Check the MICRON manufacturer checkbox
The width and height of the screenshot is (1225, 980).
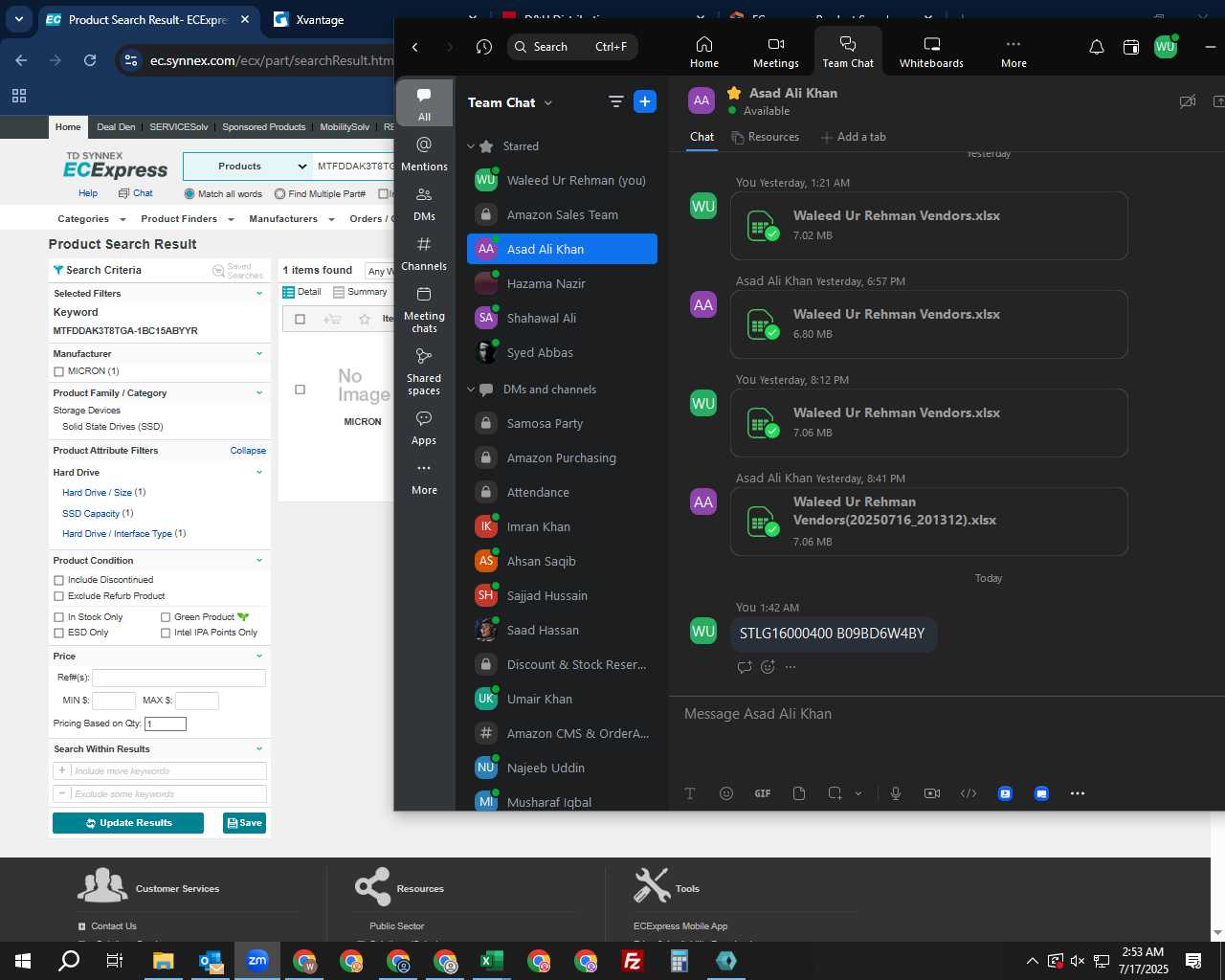pyautogui.click(x=58, y=371)
